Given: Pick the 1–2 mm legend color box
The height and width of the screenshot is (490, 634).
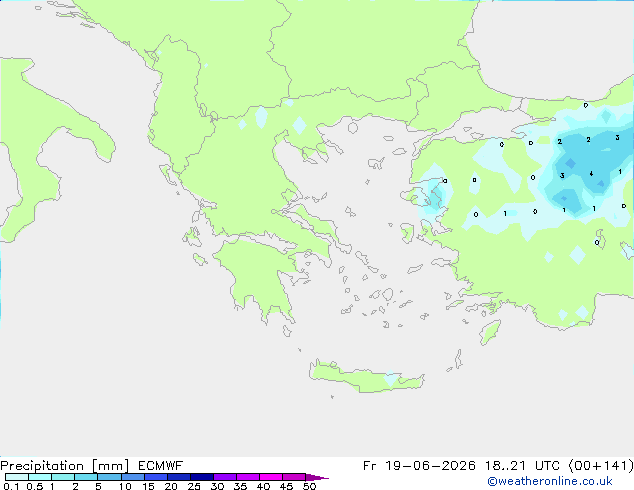Looking at the screenshot, I should pyautogui.click(x=63, y=477).
